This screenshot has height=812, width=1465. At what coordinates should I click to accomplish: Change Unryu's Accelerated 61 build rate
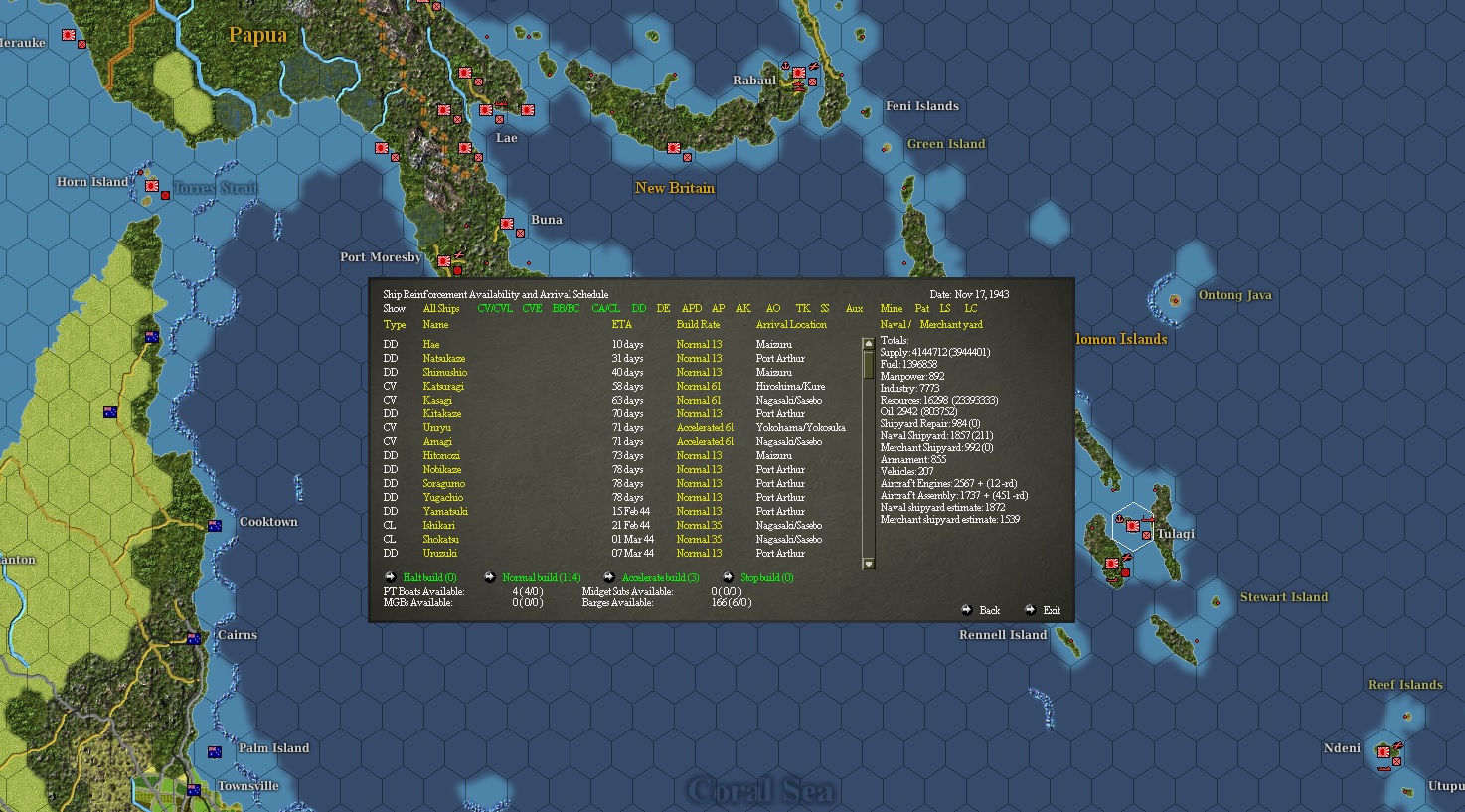pos(706,428)
